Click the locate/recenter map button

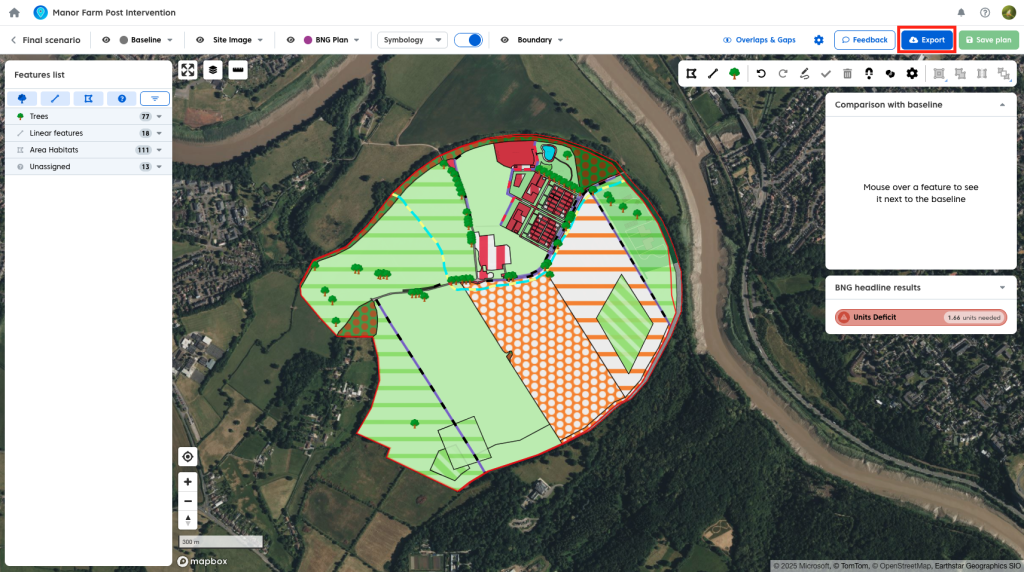188,457
